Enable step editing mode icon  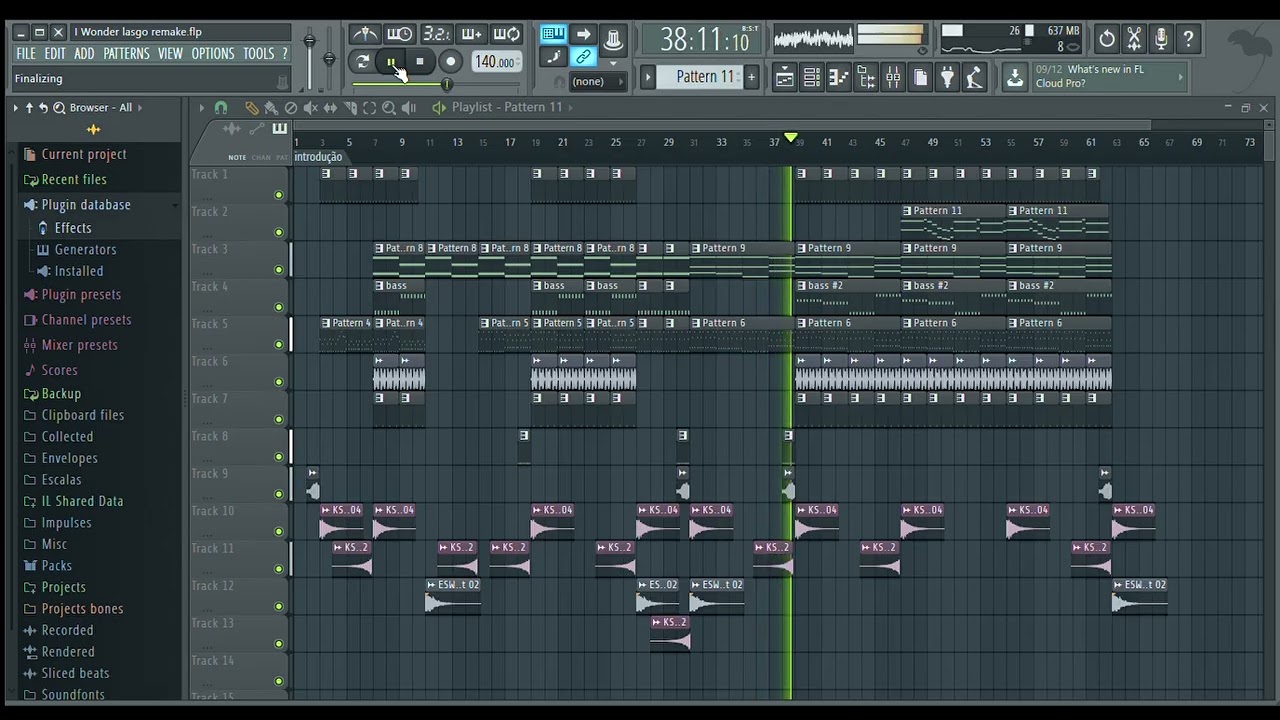(553, 58)
